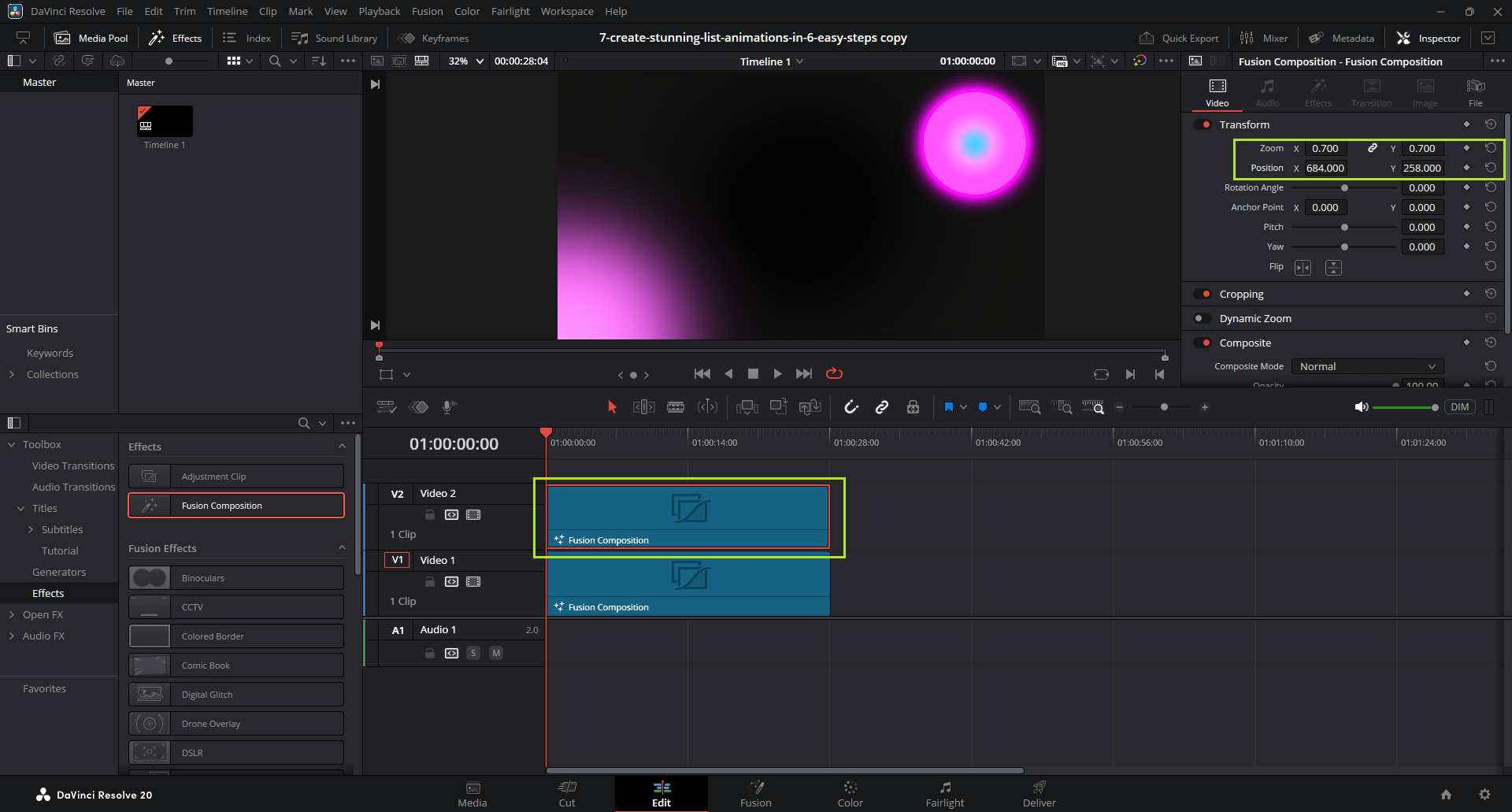This screenshot has height=812, width=1512.
Task: Click the Flag marker icon
Action: (948, 407)
